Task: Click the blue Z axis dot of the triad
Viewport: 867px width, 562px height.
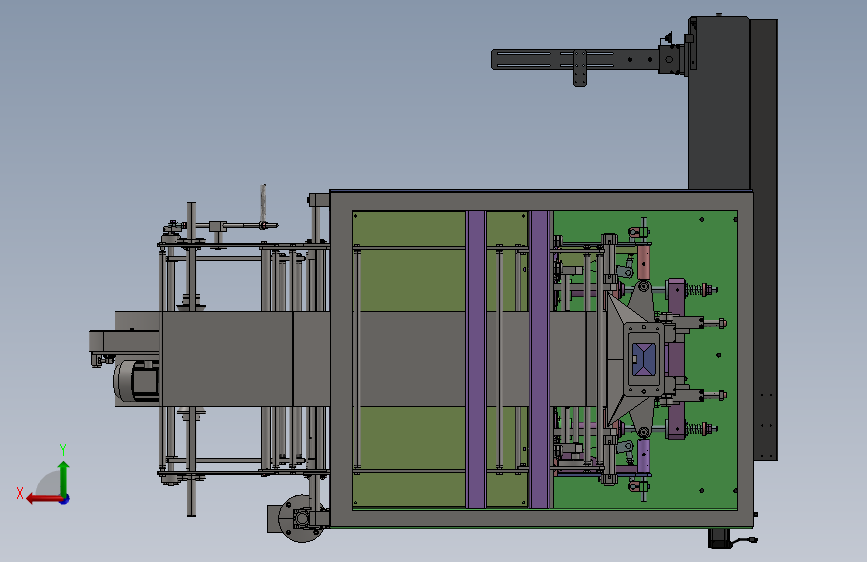Action: click(x=65, y=499)
